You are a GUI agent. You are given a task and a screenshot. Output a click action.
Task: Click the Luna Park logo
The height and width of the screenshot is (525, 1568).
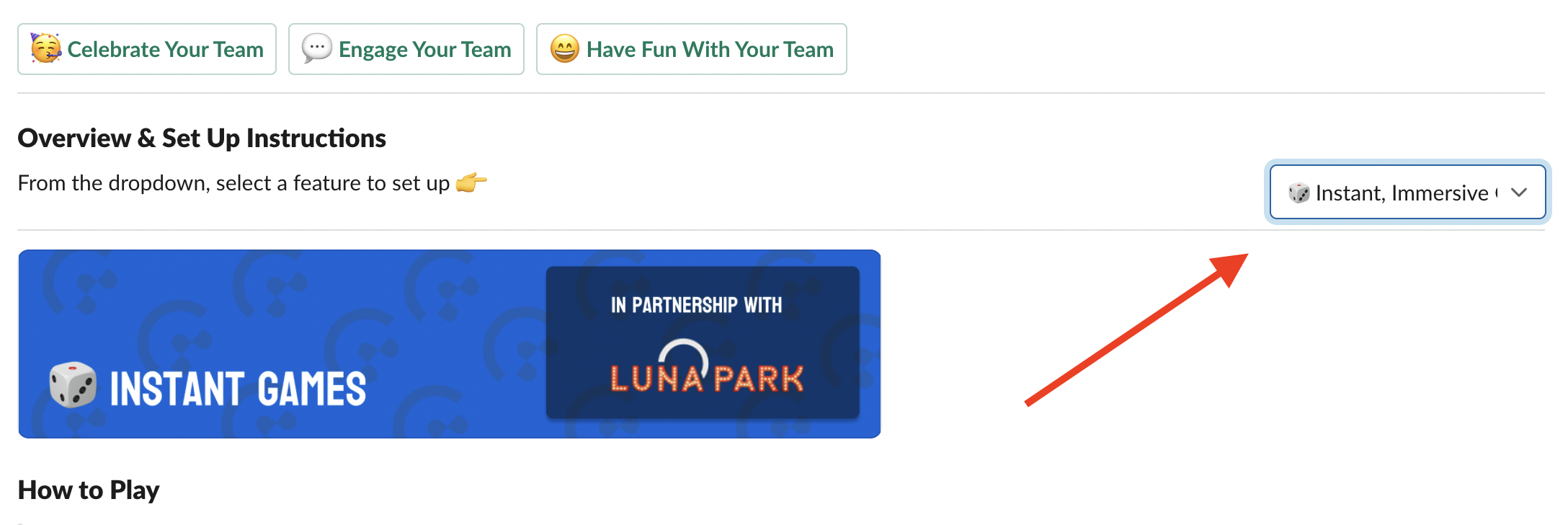click(707, 368)
